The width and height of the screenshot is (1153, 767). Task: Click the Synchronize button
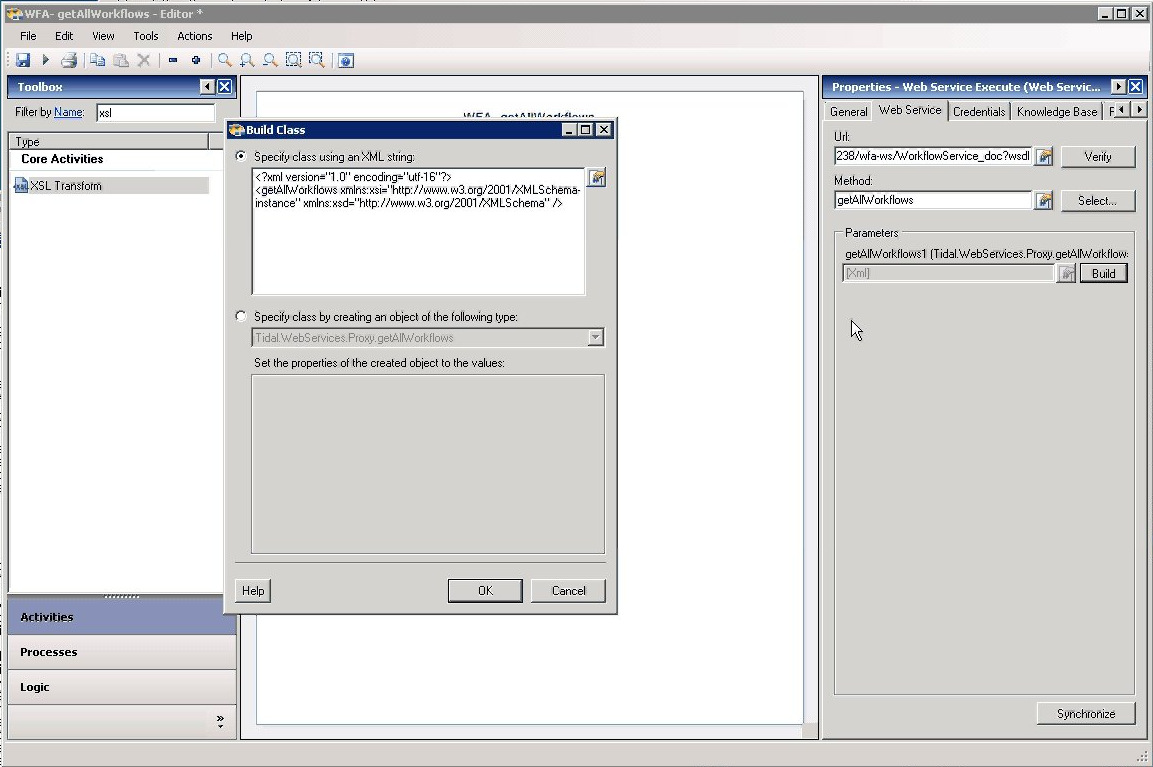[x=1086, y=713]
